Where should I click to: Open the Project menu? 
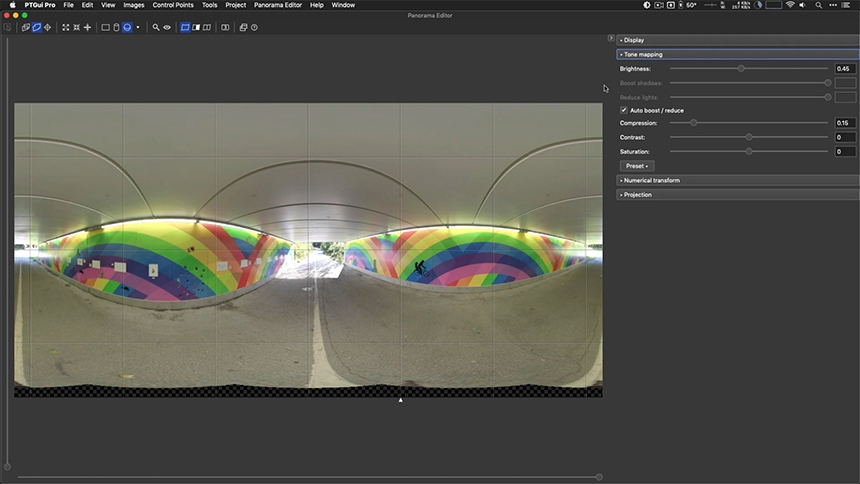coord(235,5)
